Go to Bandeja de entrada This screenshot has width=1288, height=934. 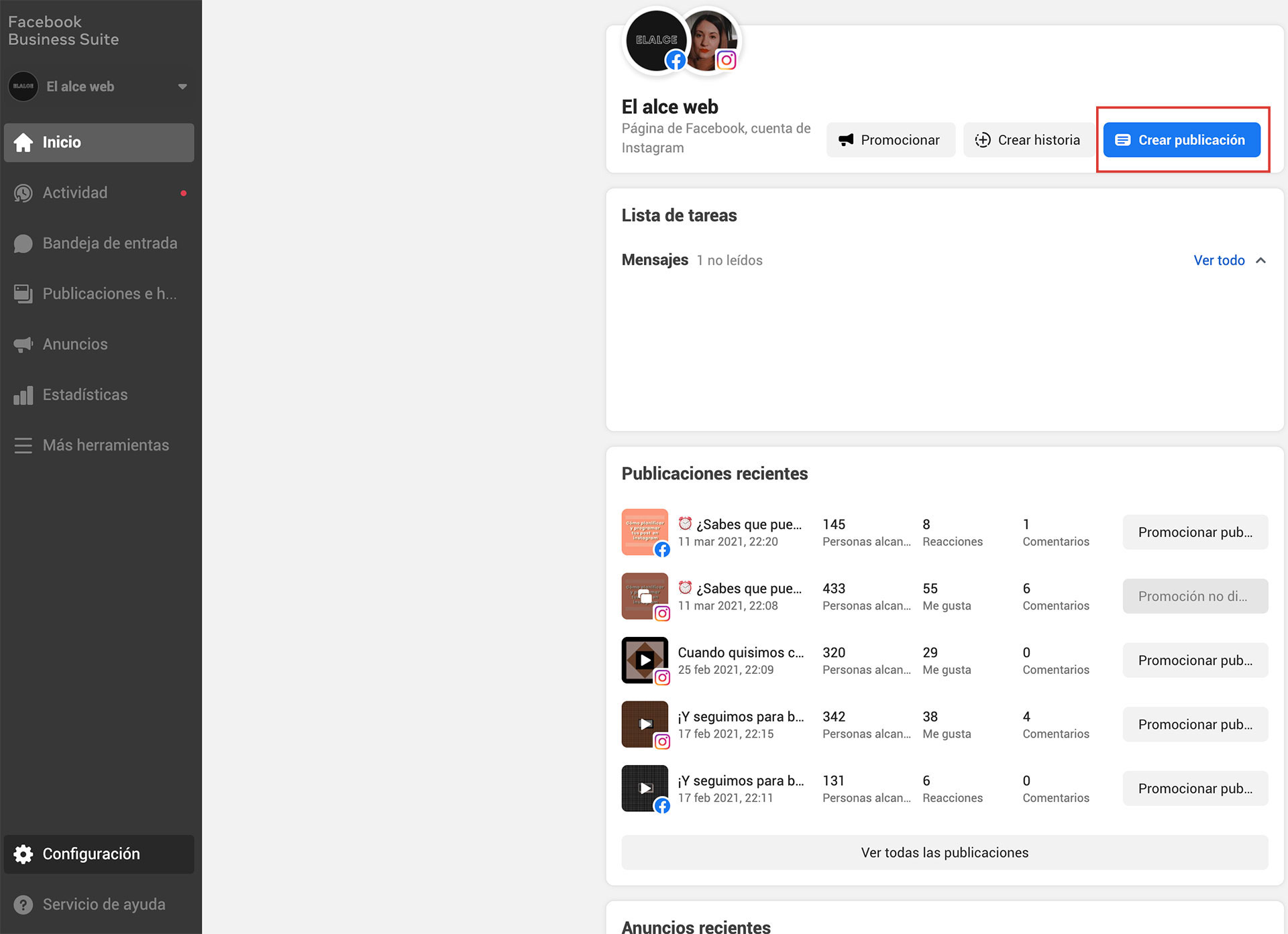point(99,243)
